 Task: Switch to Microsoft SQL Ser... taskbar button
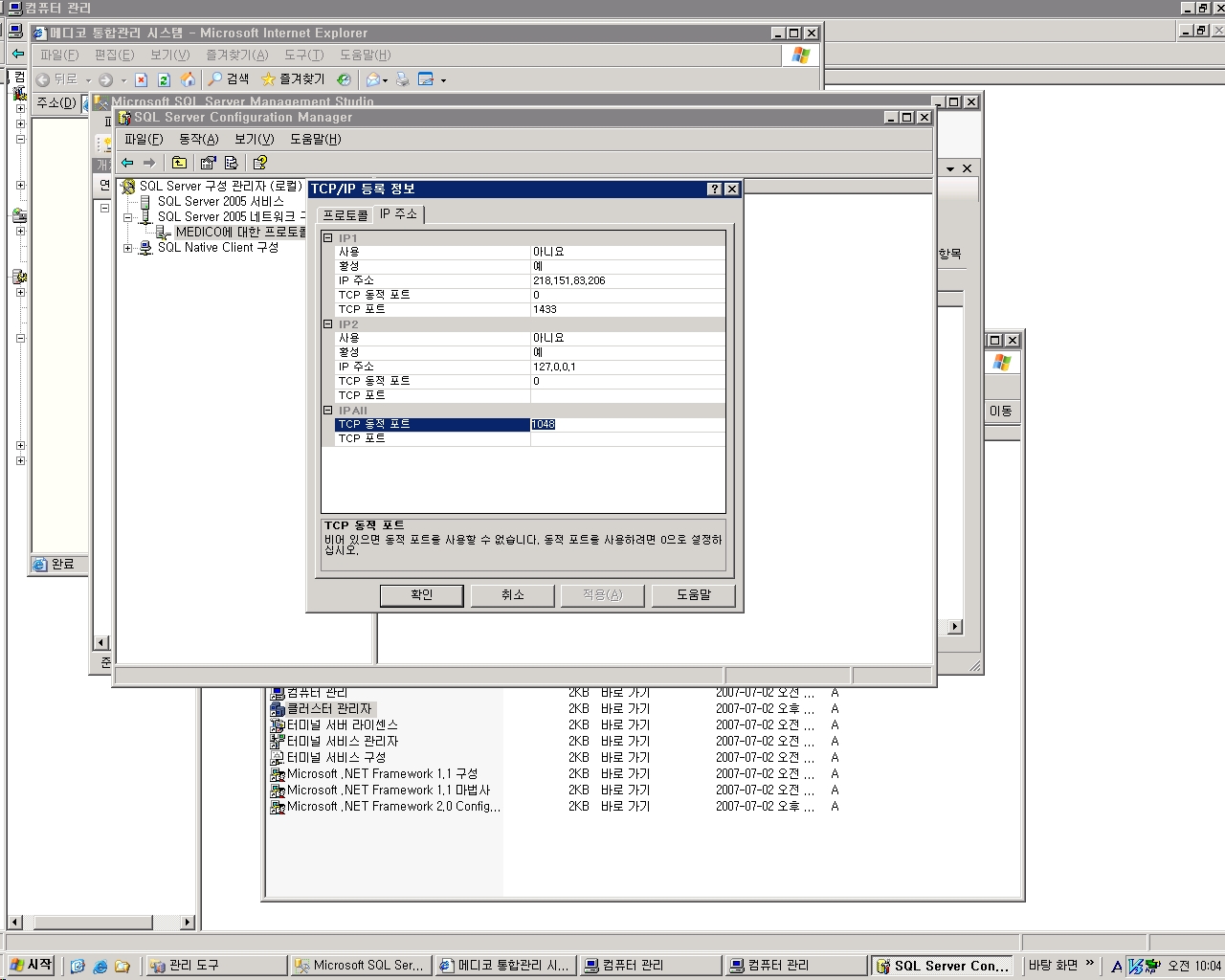pos(360,966)
